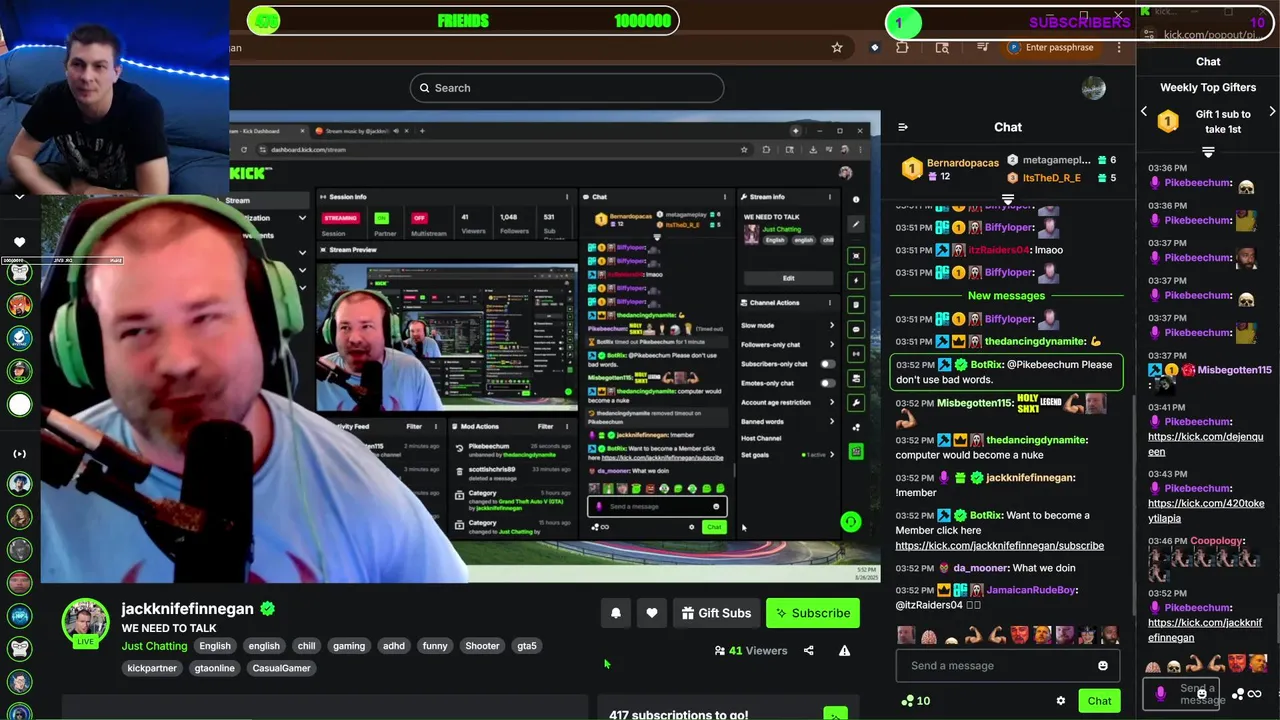The width and height of the screenshot is (1280, 720).
Task: Toggle Subscribers-only chat in the streamed dashboard
Action: pyautogui.click(x=827, y=364)
